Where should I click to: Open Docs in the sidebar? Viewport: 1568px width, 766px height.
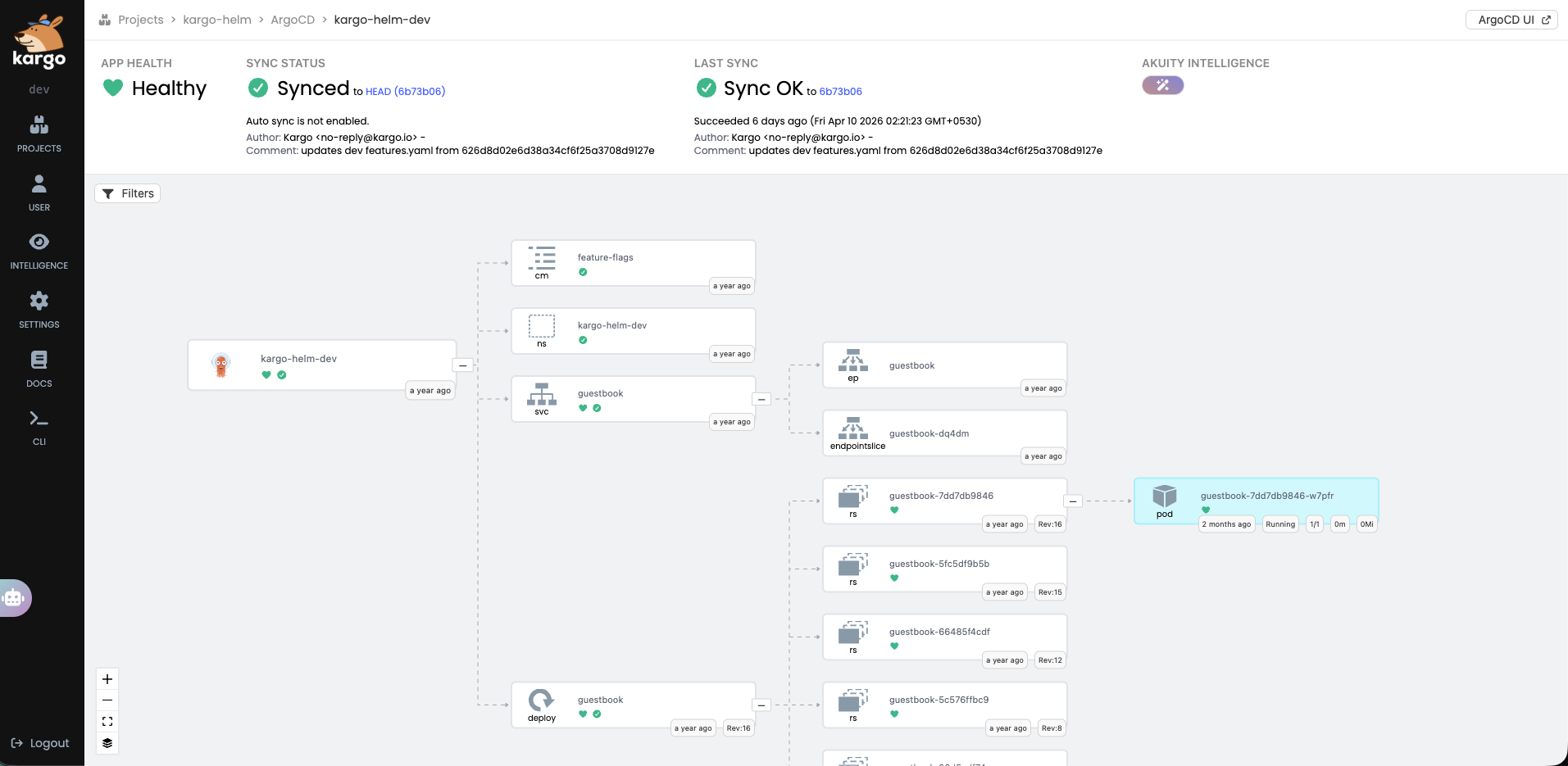39,369
